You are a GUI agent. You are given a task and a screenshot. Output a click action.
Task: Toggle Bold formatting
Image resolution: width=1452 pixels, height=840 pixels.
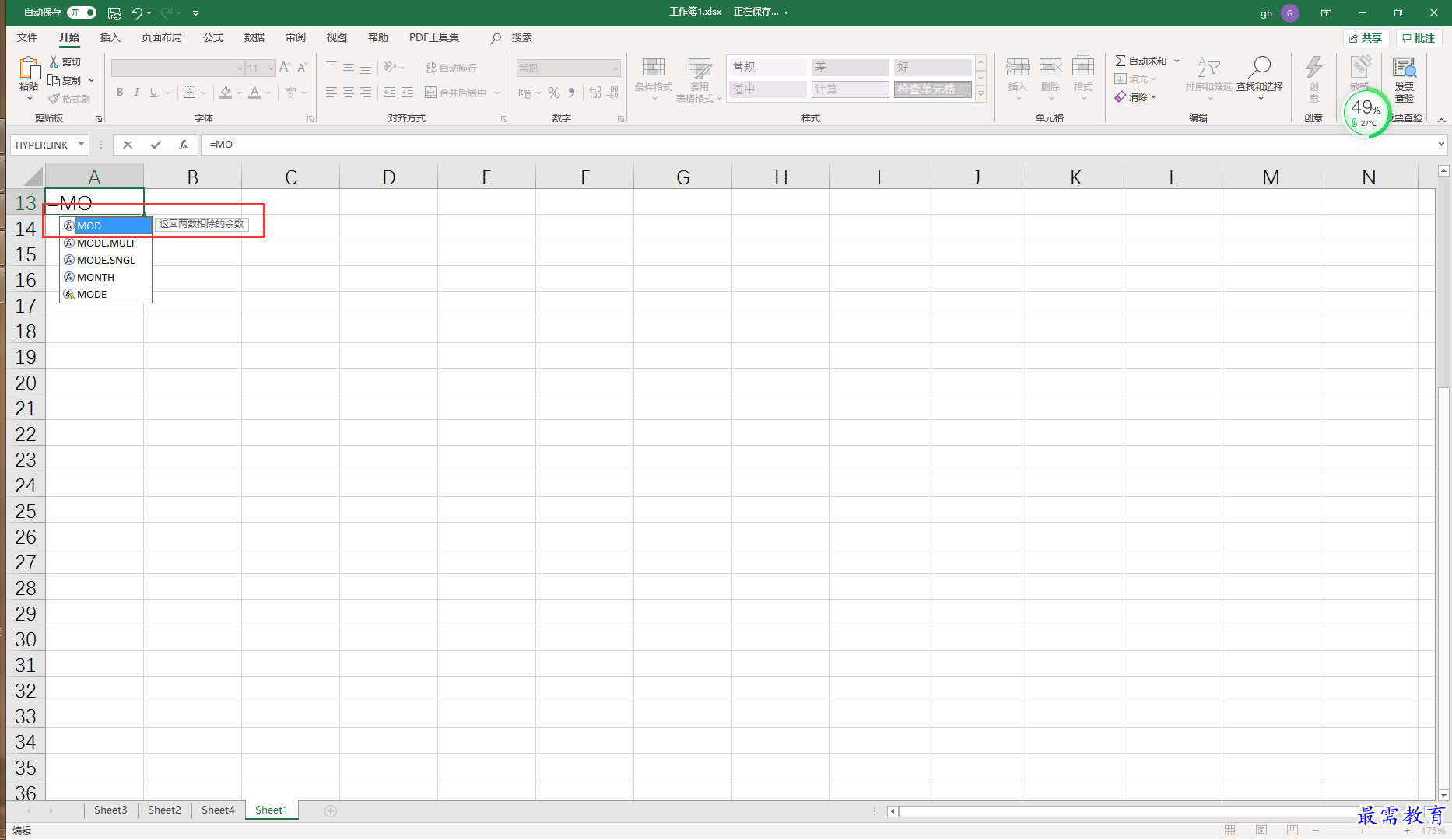[x=120, y=93]
